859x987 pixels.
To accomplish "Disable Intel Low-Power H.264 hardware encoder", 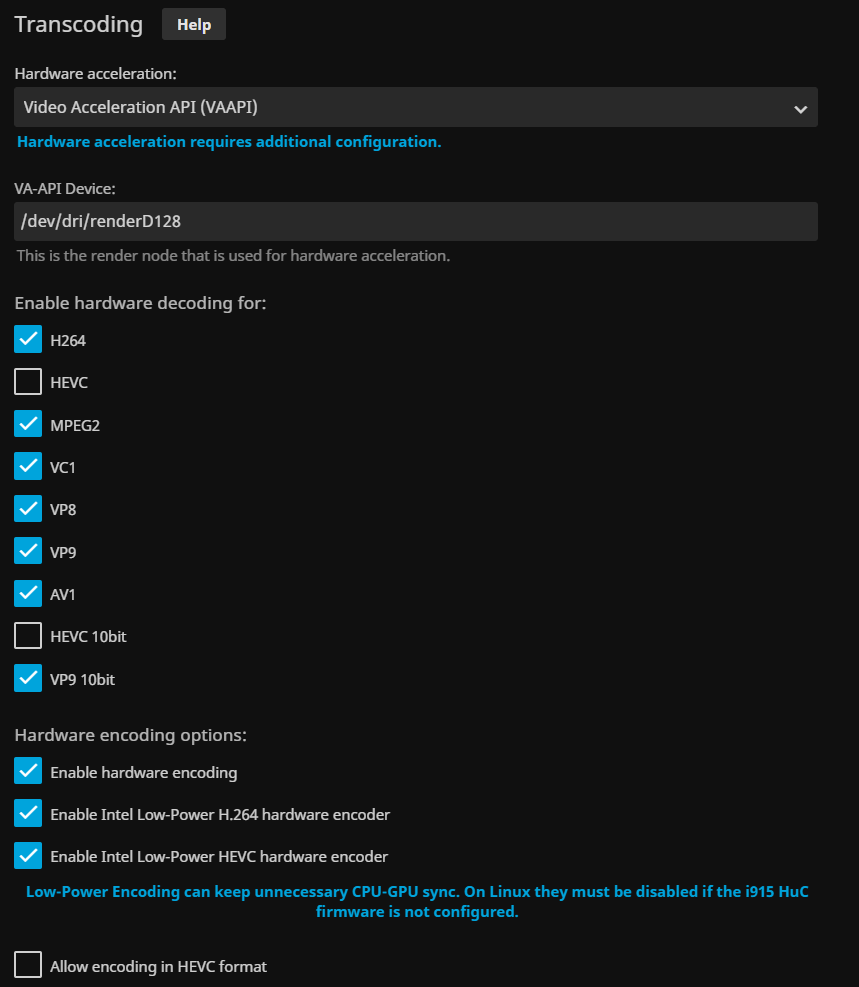I will click(28, 814).
